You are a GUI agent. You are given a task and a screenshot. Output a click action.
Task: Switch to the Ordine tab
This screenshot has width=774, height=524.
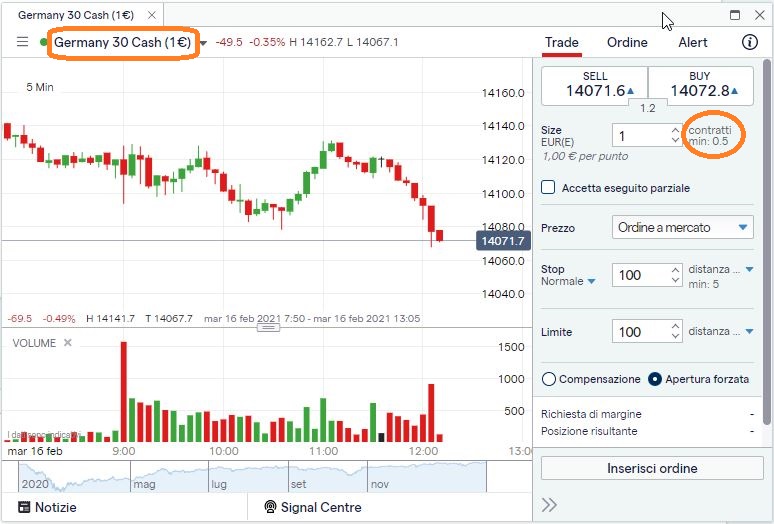tap(627, 42)
